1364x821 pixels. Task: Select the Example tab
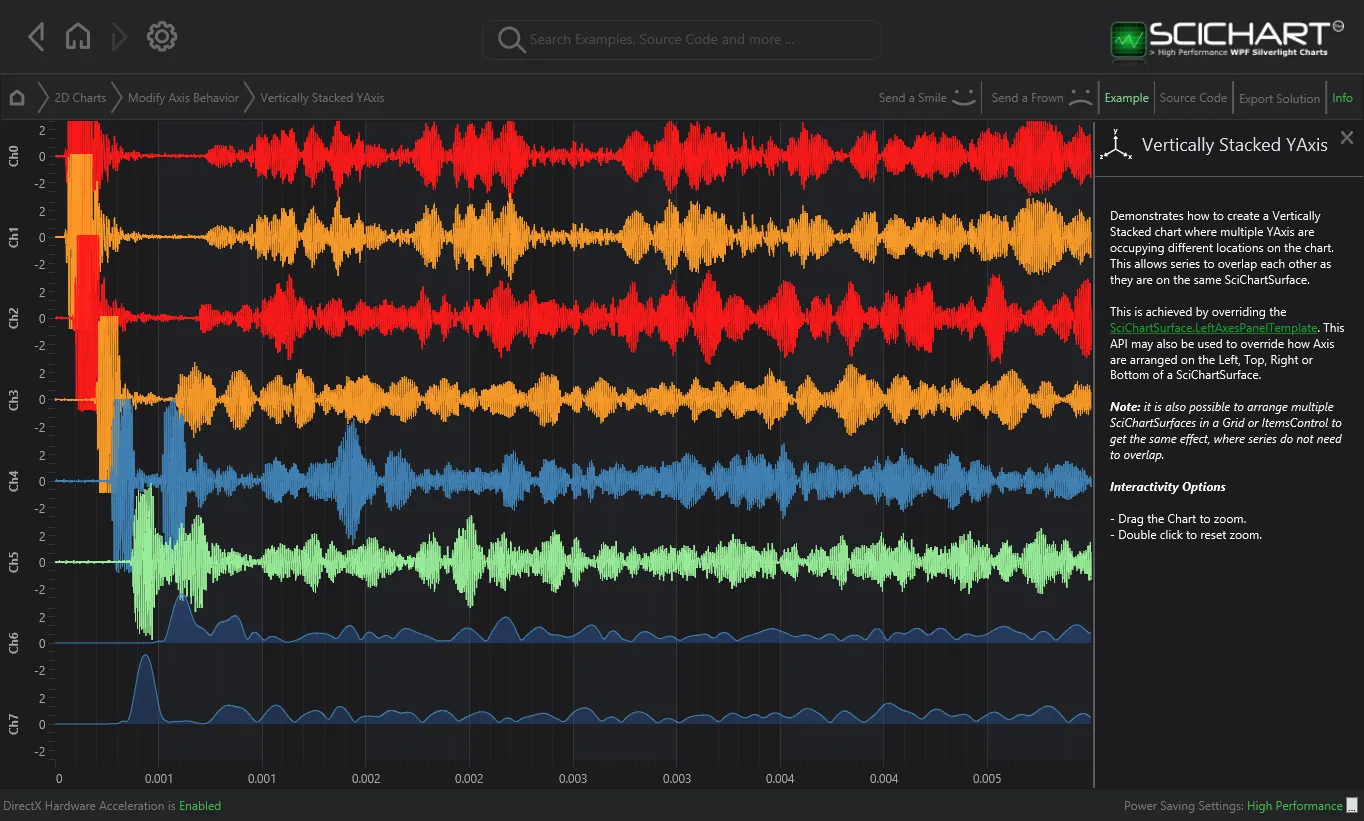click(1126, 98)
